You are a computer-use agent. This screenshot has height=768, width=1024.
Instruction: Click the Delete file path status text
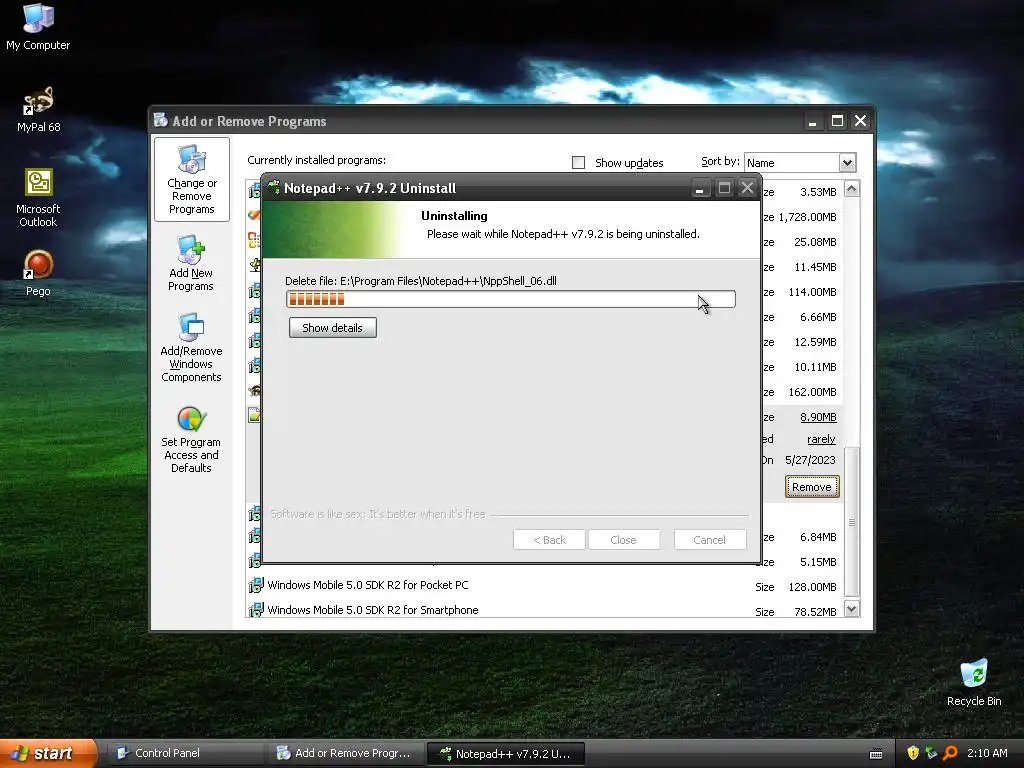[421, 281]
